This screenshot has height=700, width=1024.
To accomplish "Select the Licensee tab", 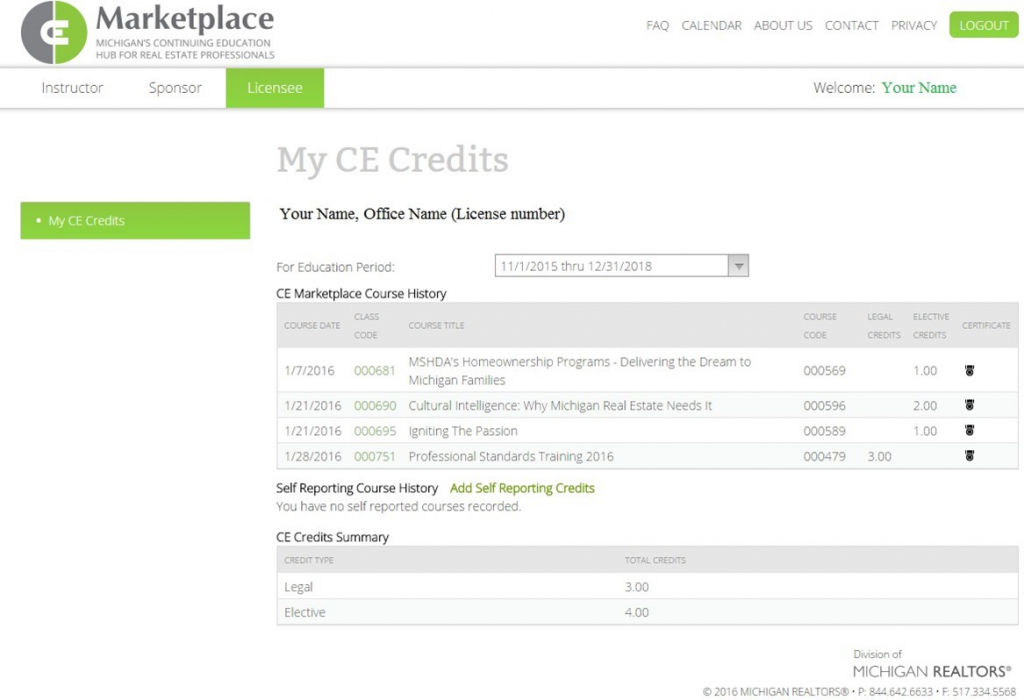I will pos(275,88).
